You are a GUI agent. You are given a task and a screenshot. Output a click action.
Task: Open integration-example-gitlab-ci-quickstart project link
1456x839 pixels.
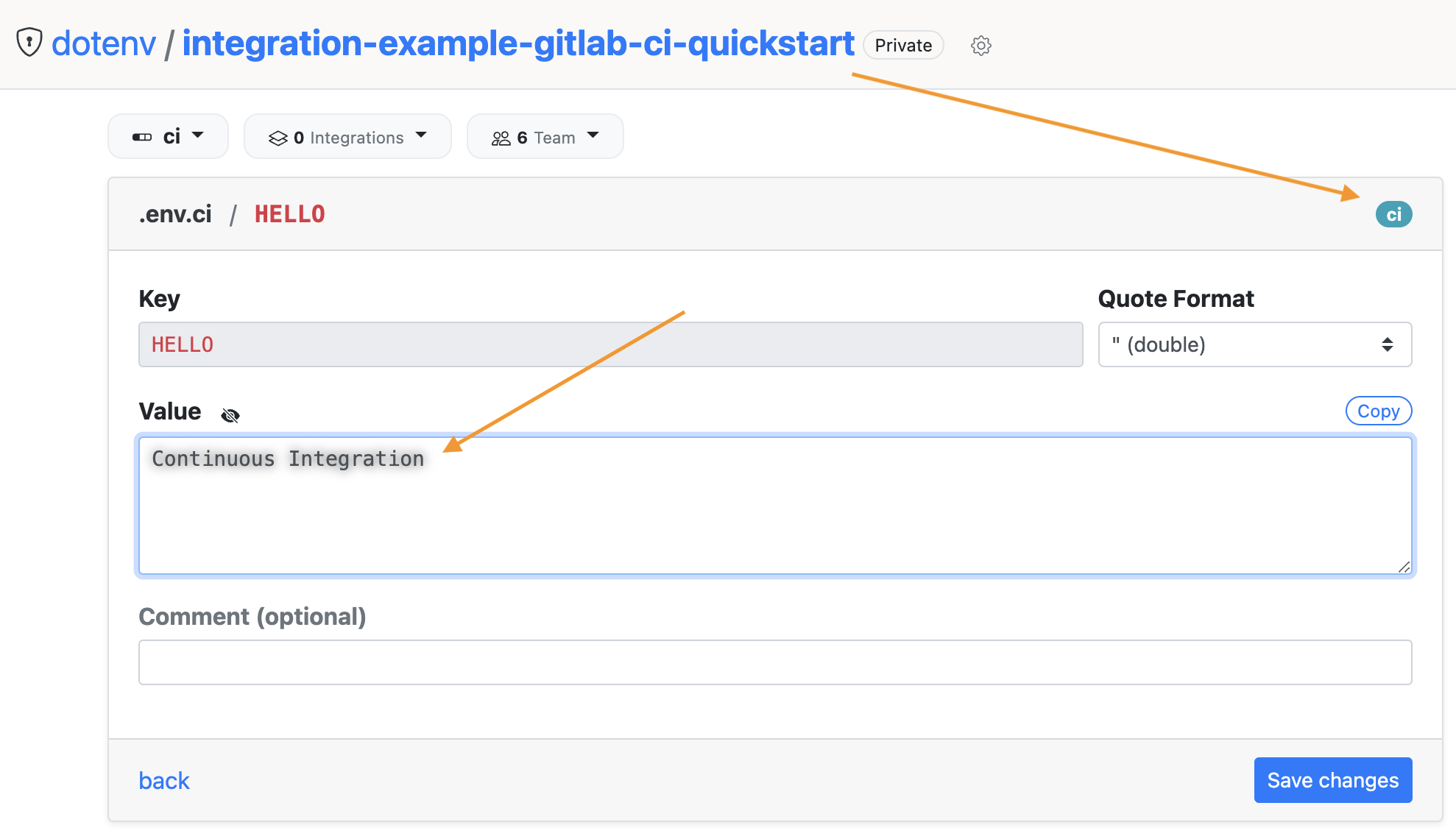pos(518,43)
